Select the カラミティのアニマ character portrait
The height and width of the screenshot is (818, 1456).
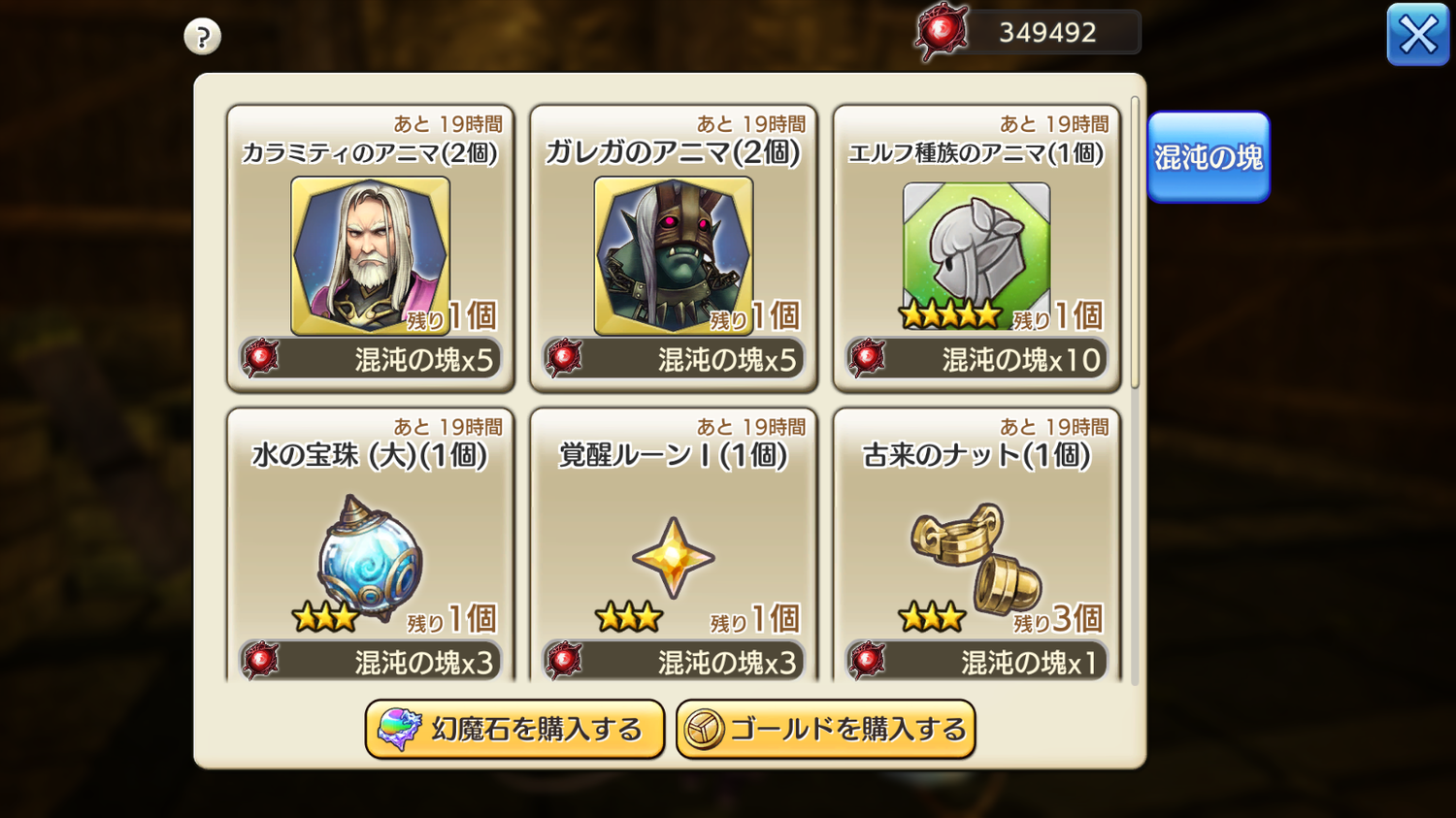pos(370,256)
